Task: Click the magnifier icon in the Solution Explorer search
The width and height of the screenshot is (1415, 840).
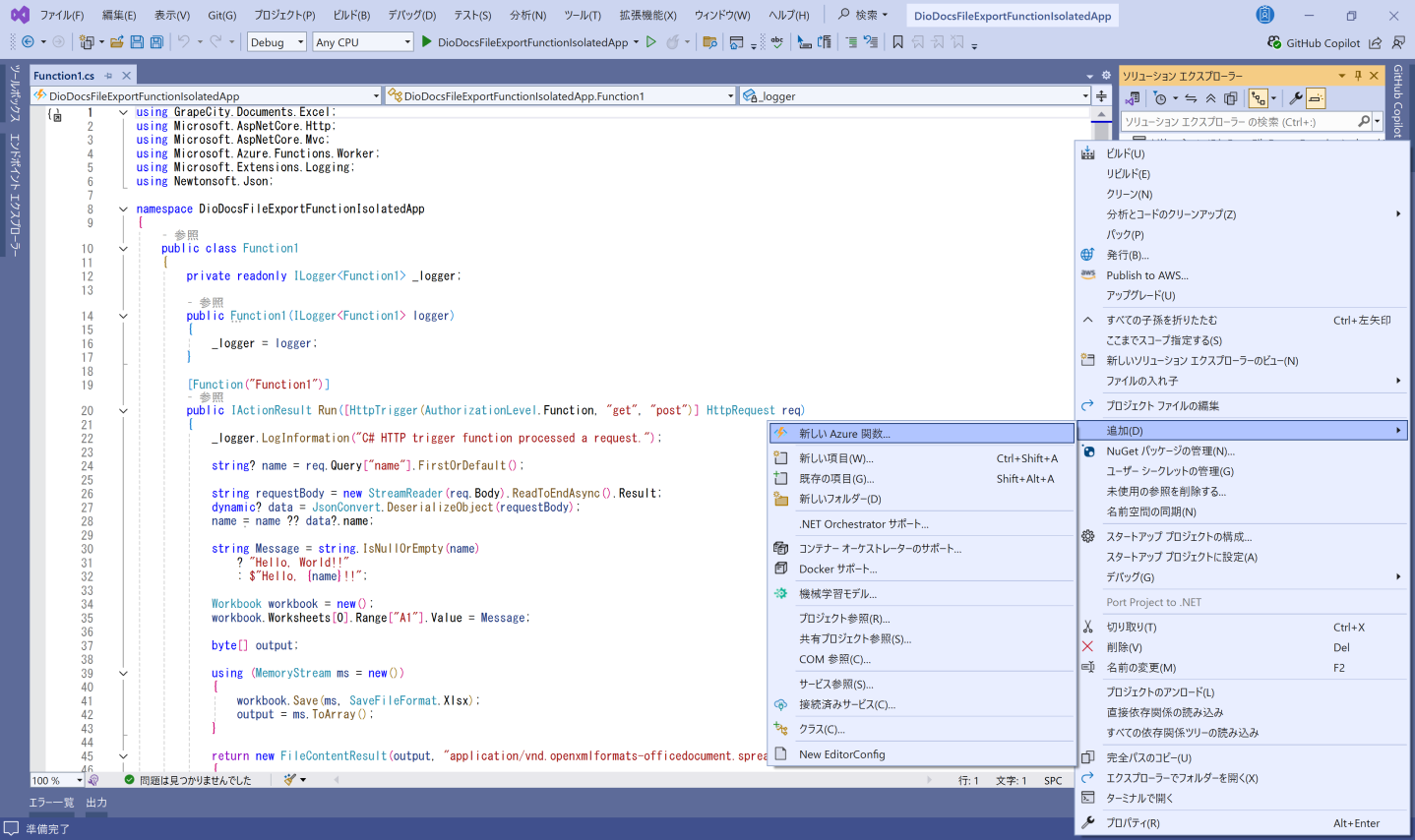Action: click(x=1364, y=122)
